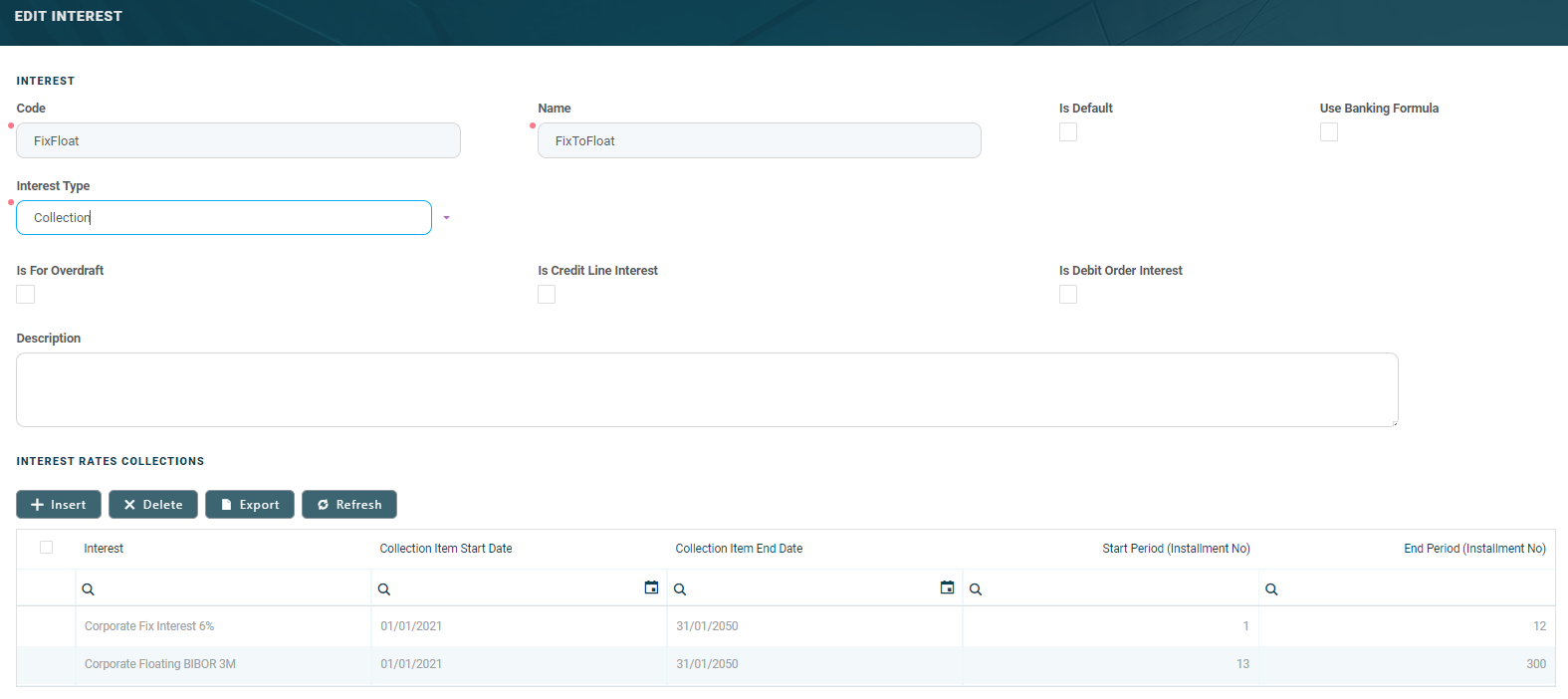Toggle Is Credit Line Interest checkbox
Screen dimensions: 1568x699
click(x=547, y=295)
